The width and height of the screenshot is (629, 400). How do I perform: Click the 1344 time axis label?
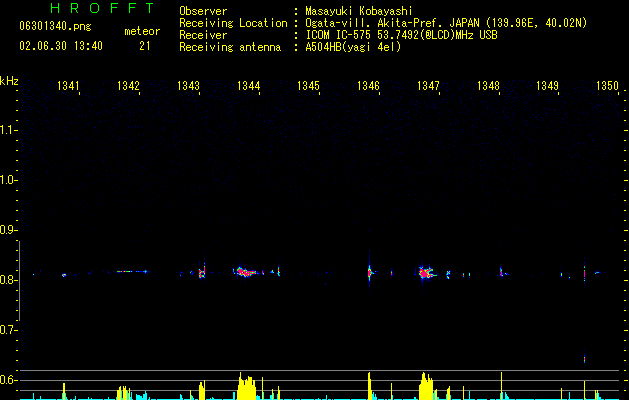[248, 86]
